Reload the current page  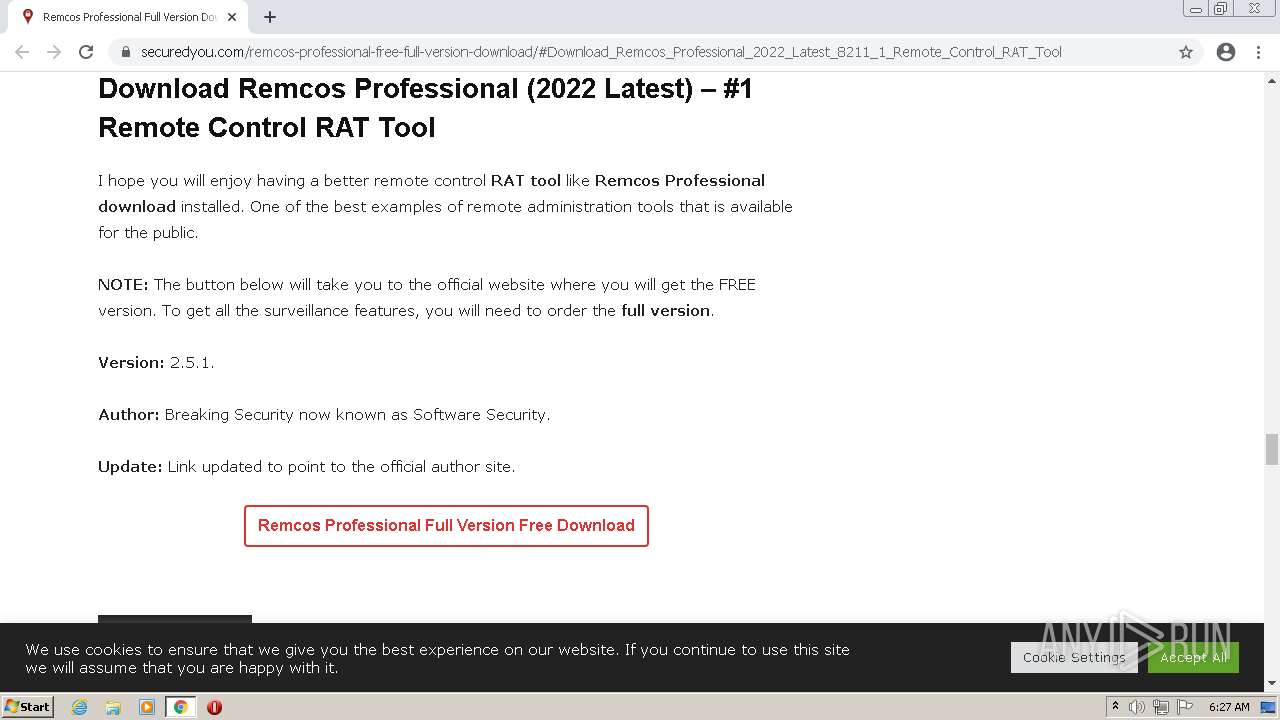click(86, 52)
